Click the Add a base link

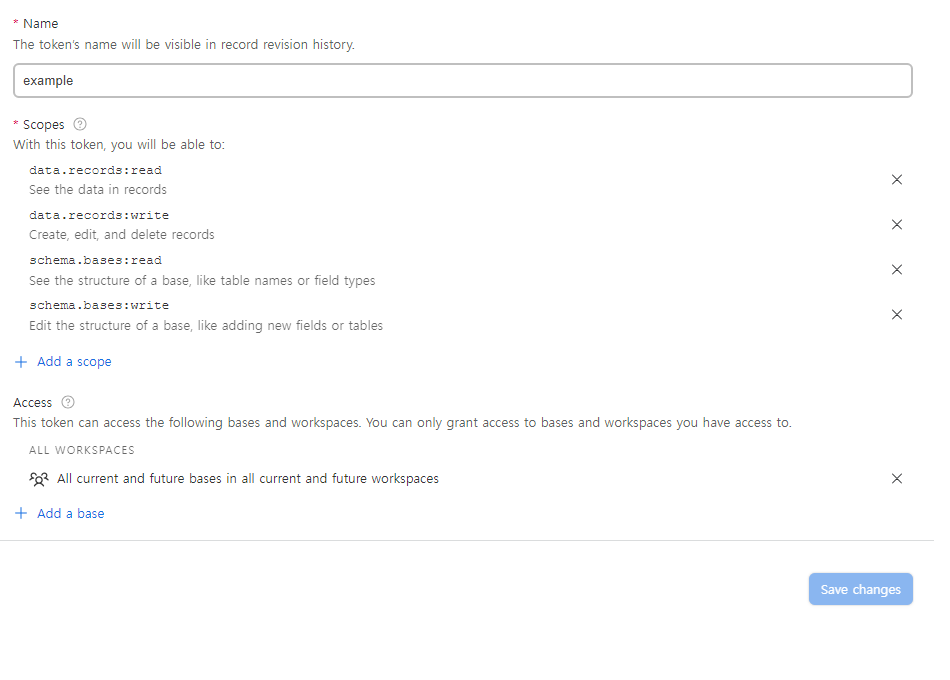70,514
